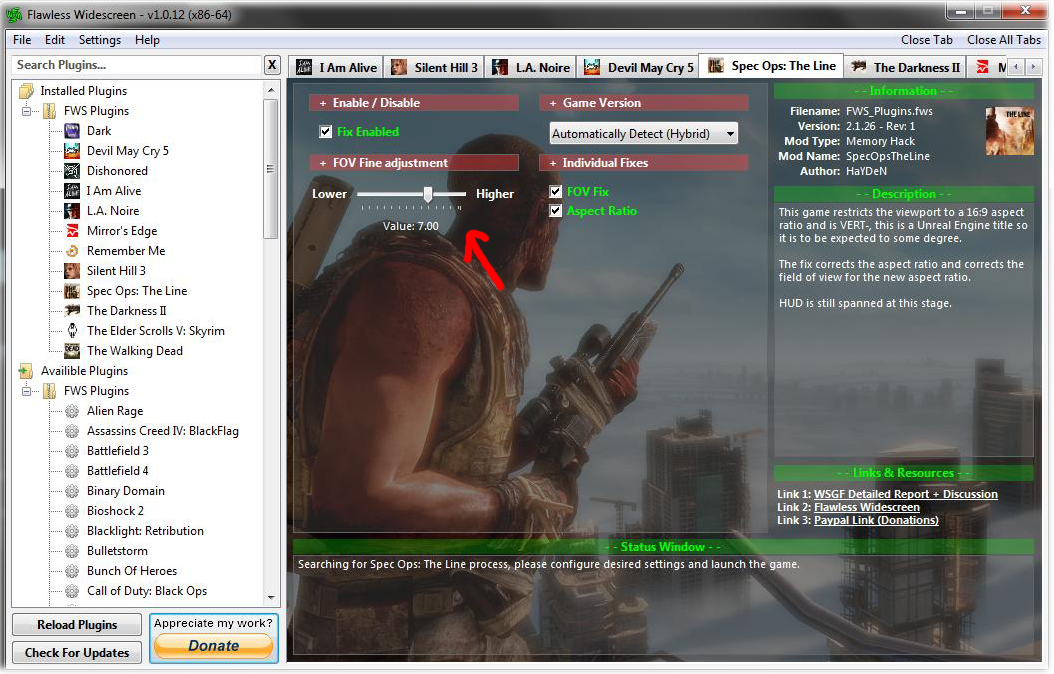Click the Battlefield 3 gear icon
This screenshot has width=1054, height=674.
click(x=72, y=451)
